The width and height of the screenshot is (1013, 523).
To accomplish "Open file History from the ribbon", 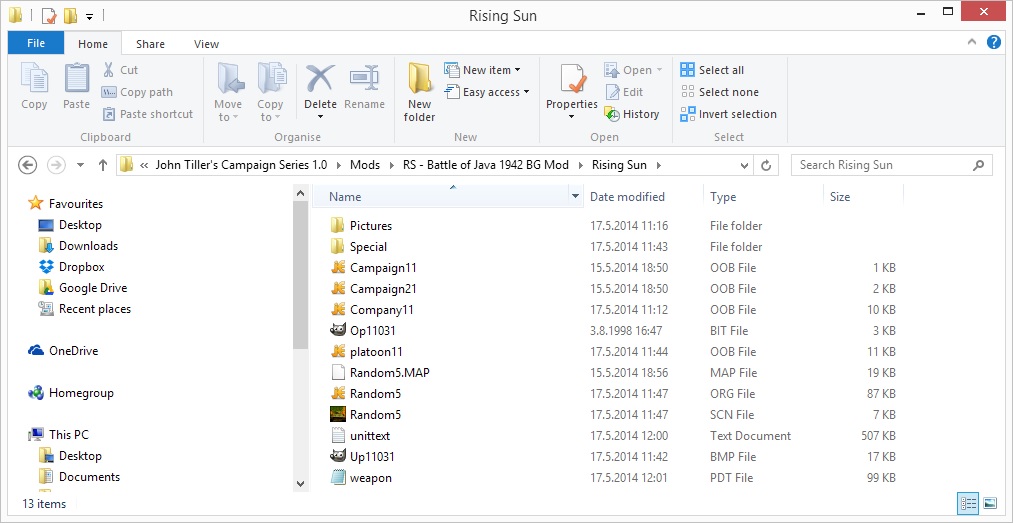I will pos(632,114).
